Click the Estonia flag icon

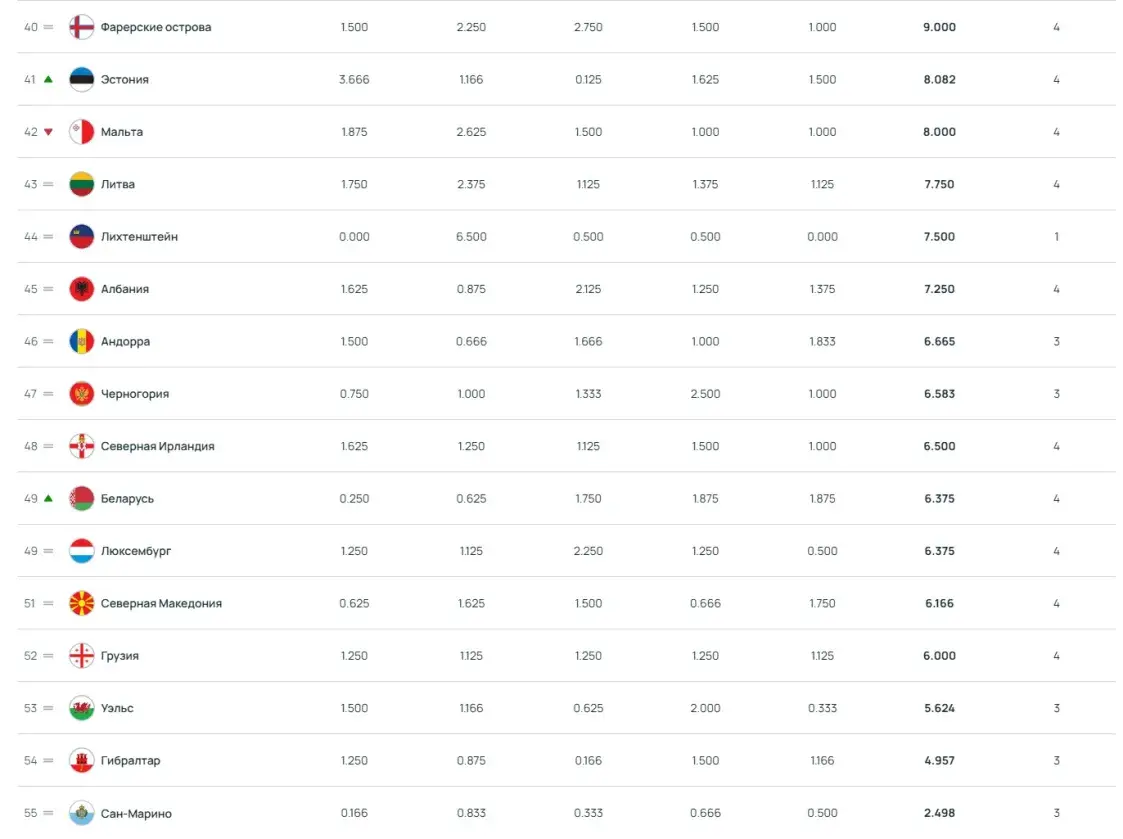pos(81,80)
